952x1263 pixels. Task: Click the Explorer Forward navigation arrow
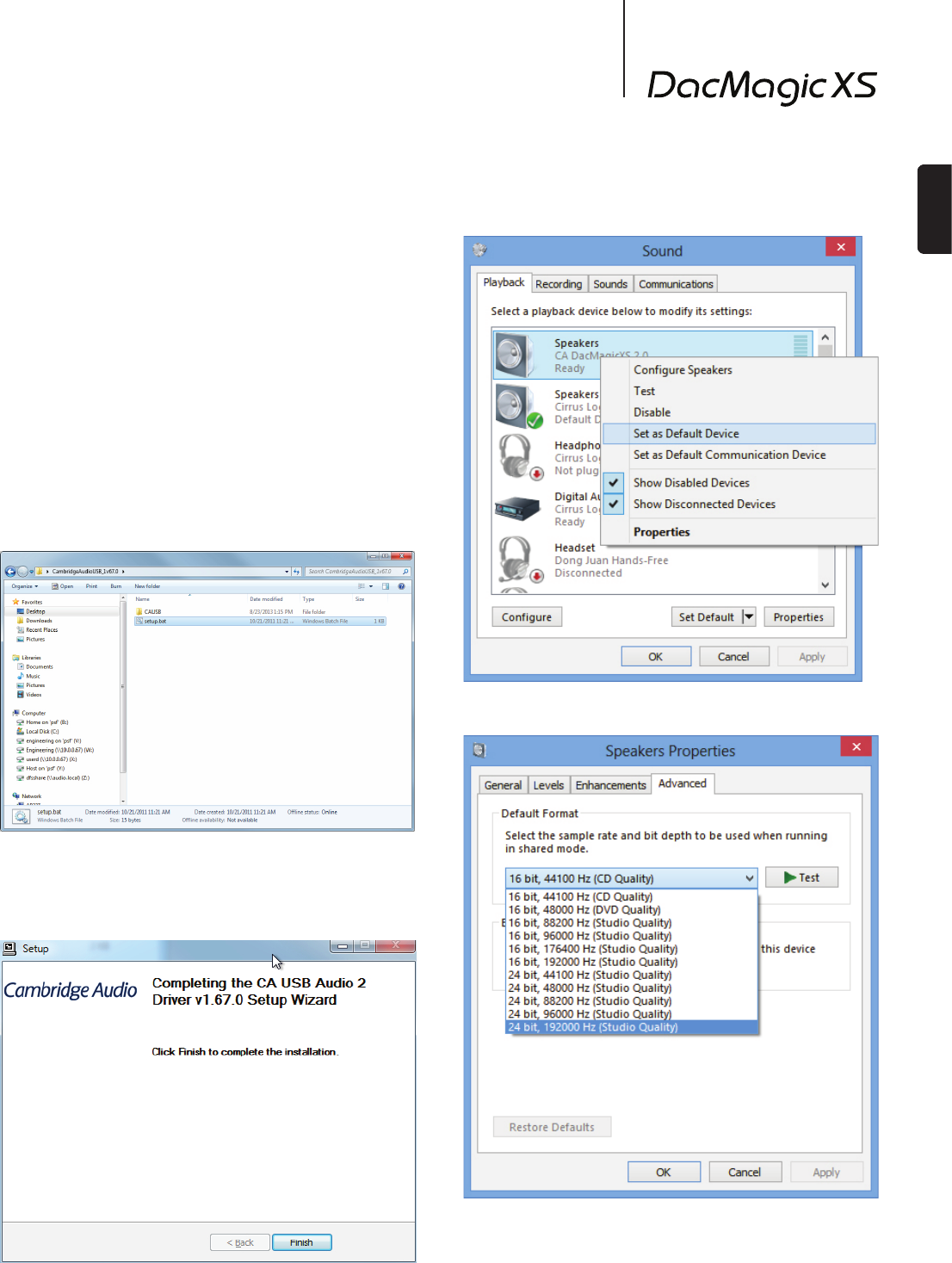(x=22, y=571)
